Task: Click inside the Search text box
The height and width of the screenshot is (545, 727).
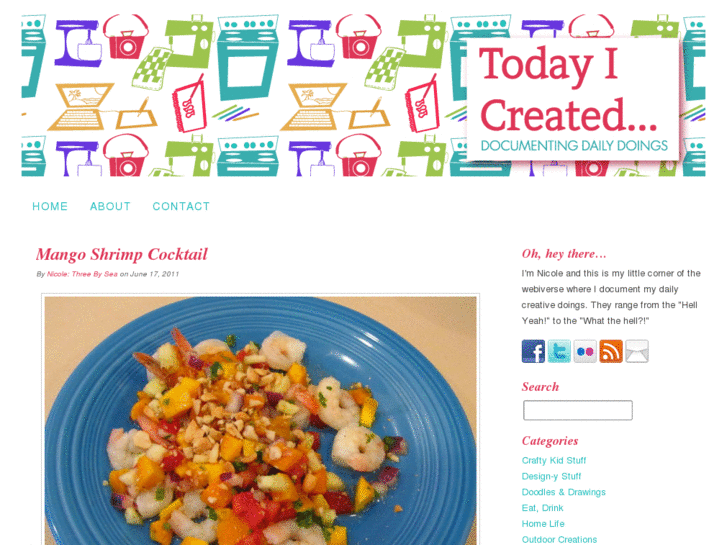Action: point(578,410)
